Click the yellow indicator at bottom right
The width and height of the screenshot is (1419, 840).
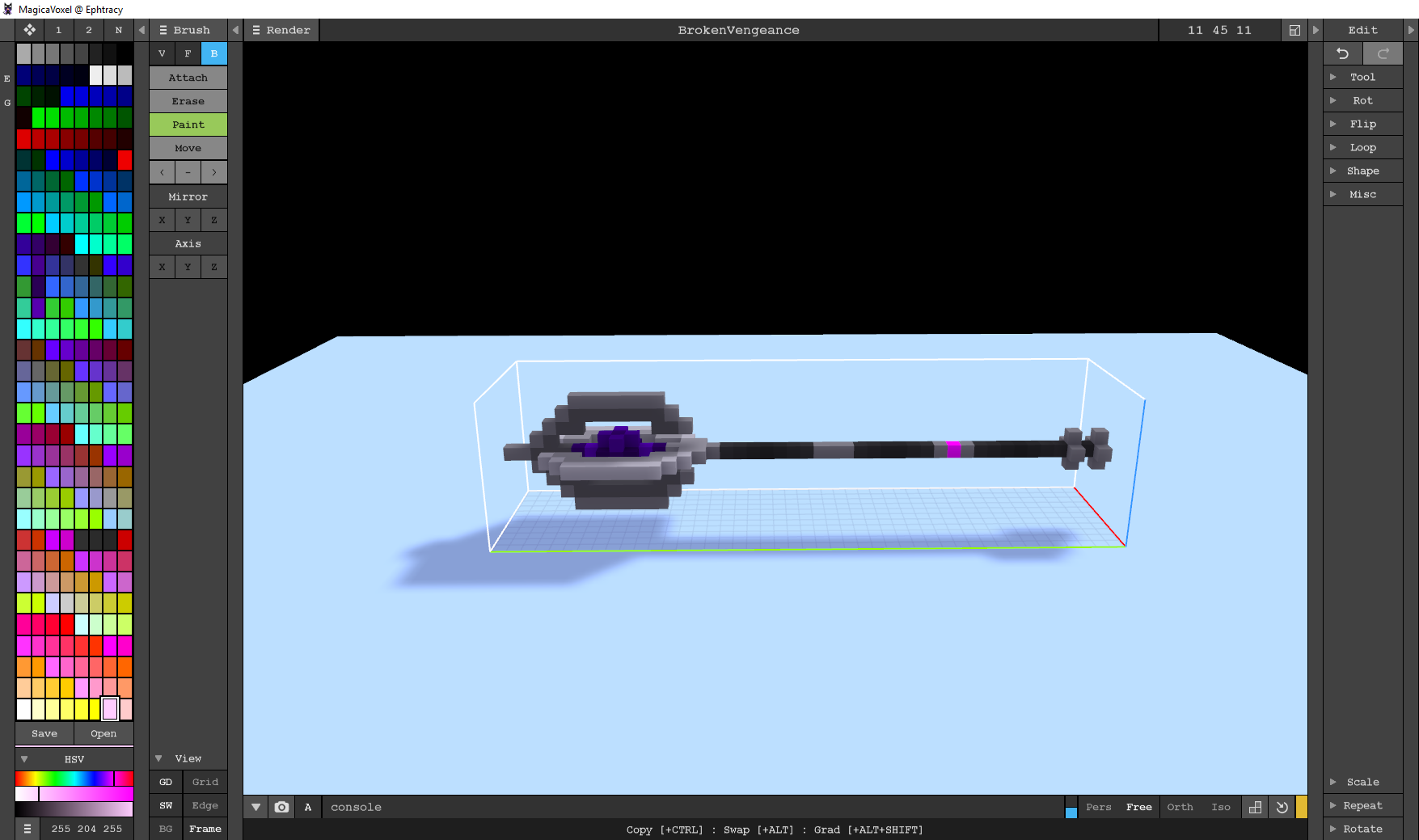[1302, 807]
